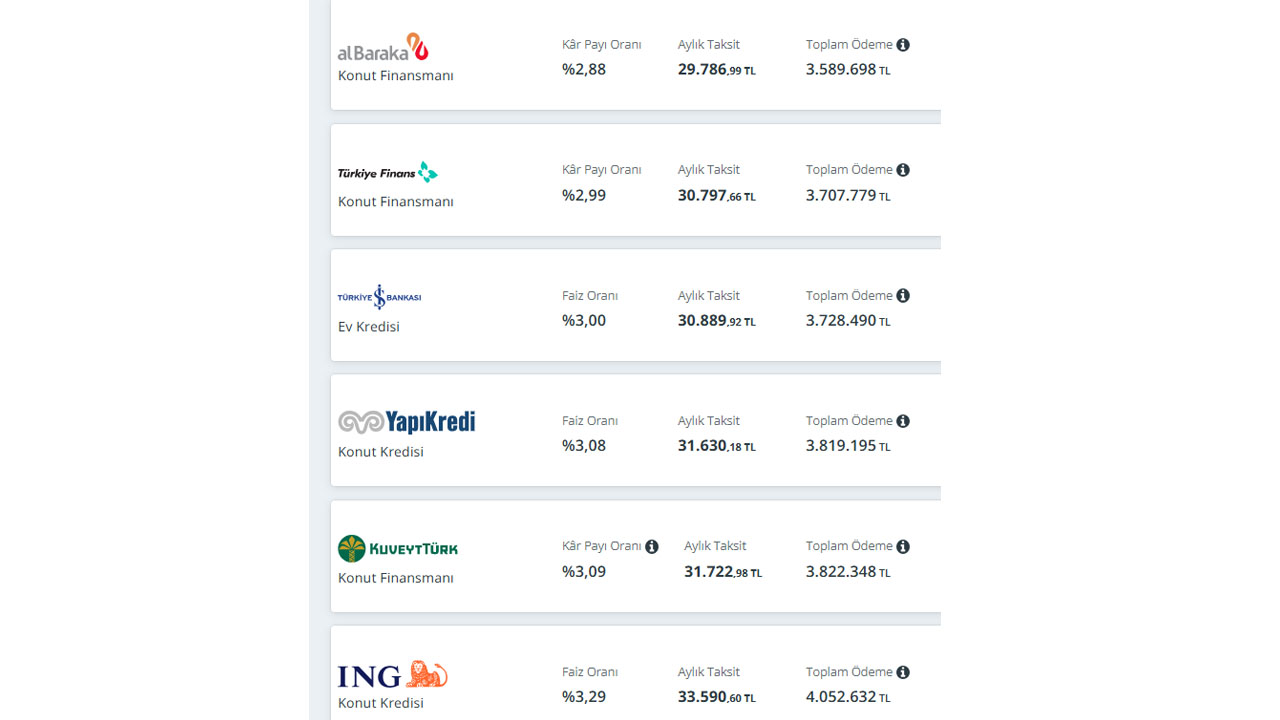This screenshot has width=1280, height=720.
Task: Click info icon beside İş Bankası Toplam Ödeme
Action: [903, 296]
